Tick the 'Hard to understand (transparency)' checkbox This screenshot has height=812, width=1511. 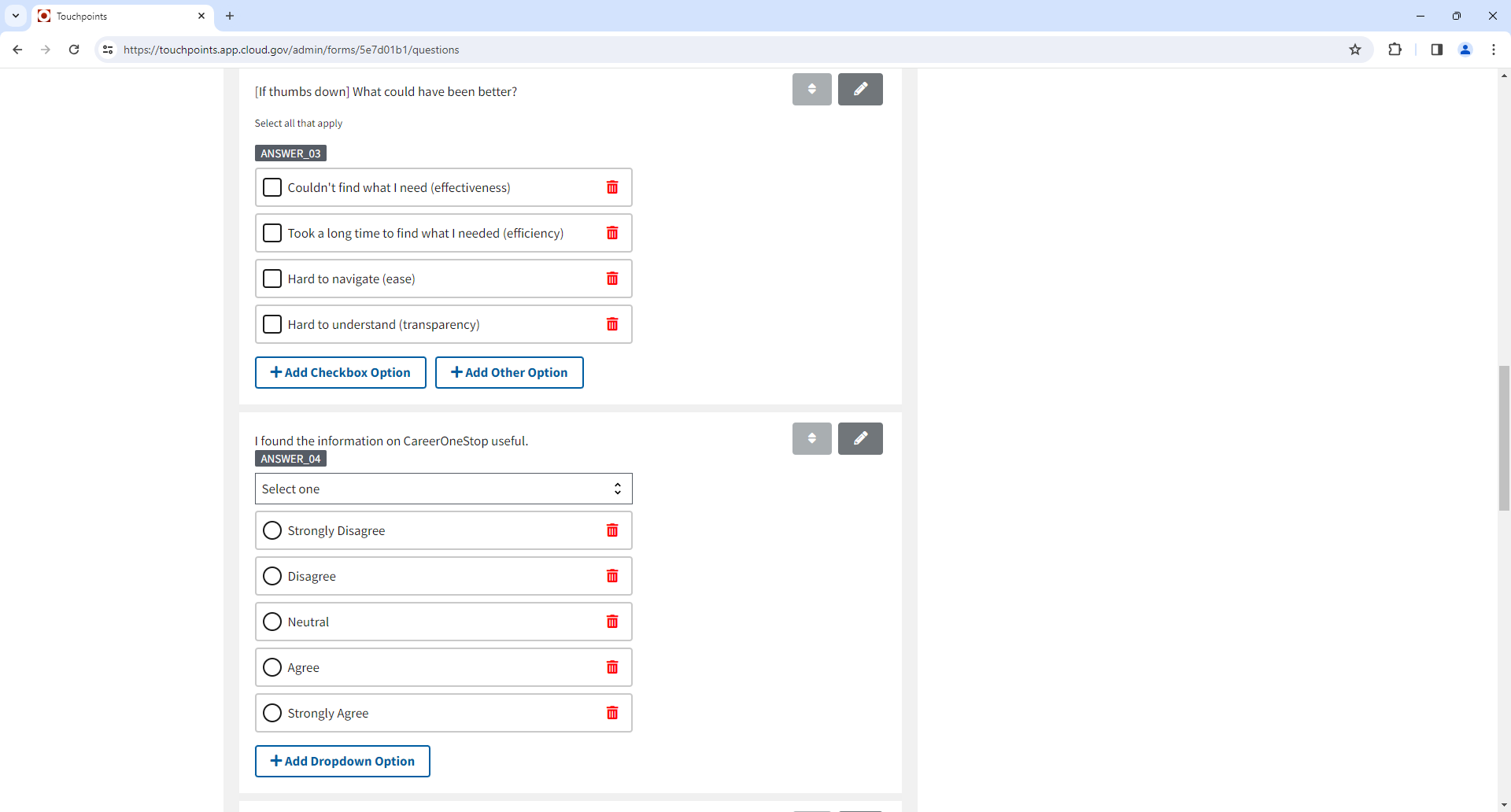point(272,324)
